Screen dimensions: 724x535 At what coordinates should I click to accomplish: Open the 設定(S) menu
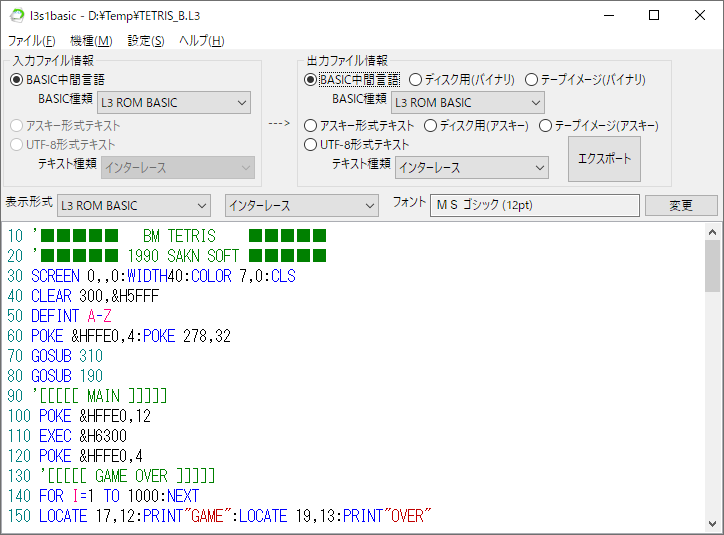pyautogui.click(x=146, y=41)
